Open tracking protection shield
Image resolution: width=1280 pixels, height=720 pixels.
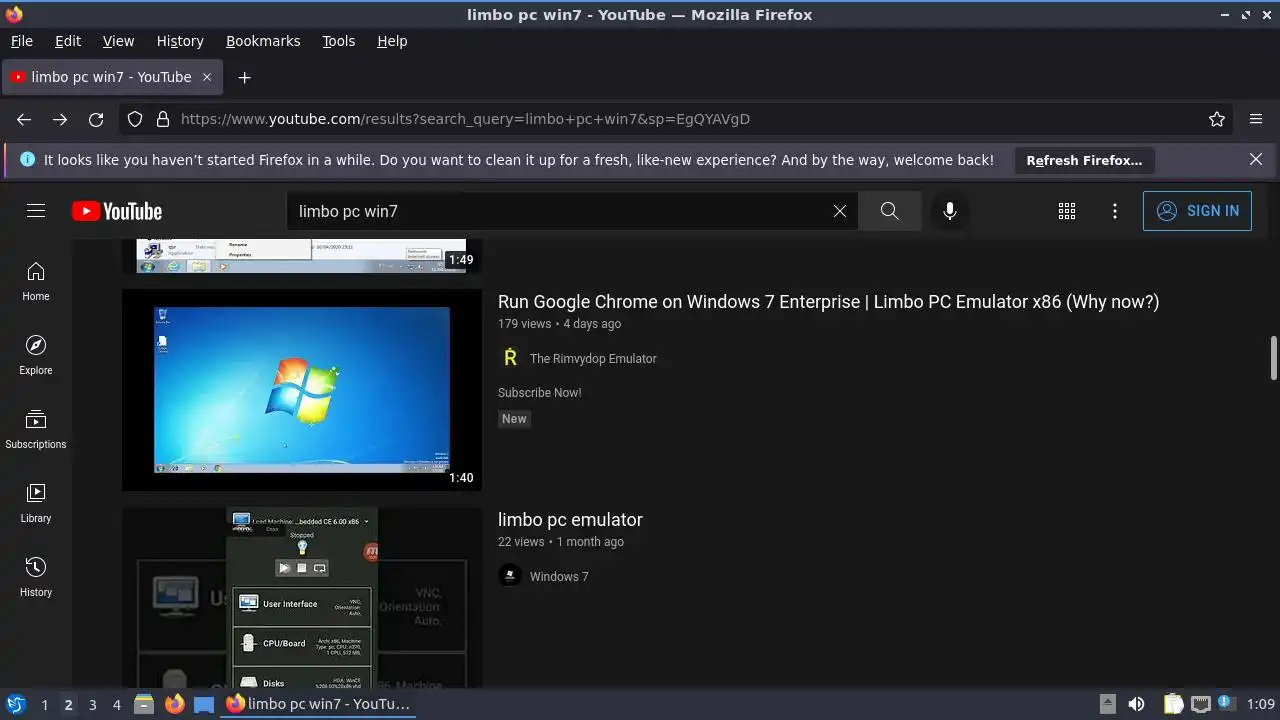click(x=135, y=119)
